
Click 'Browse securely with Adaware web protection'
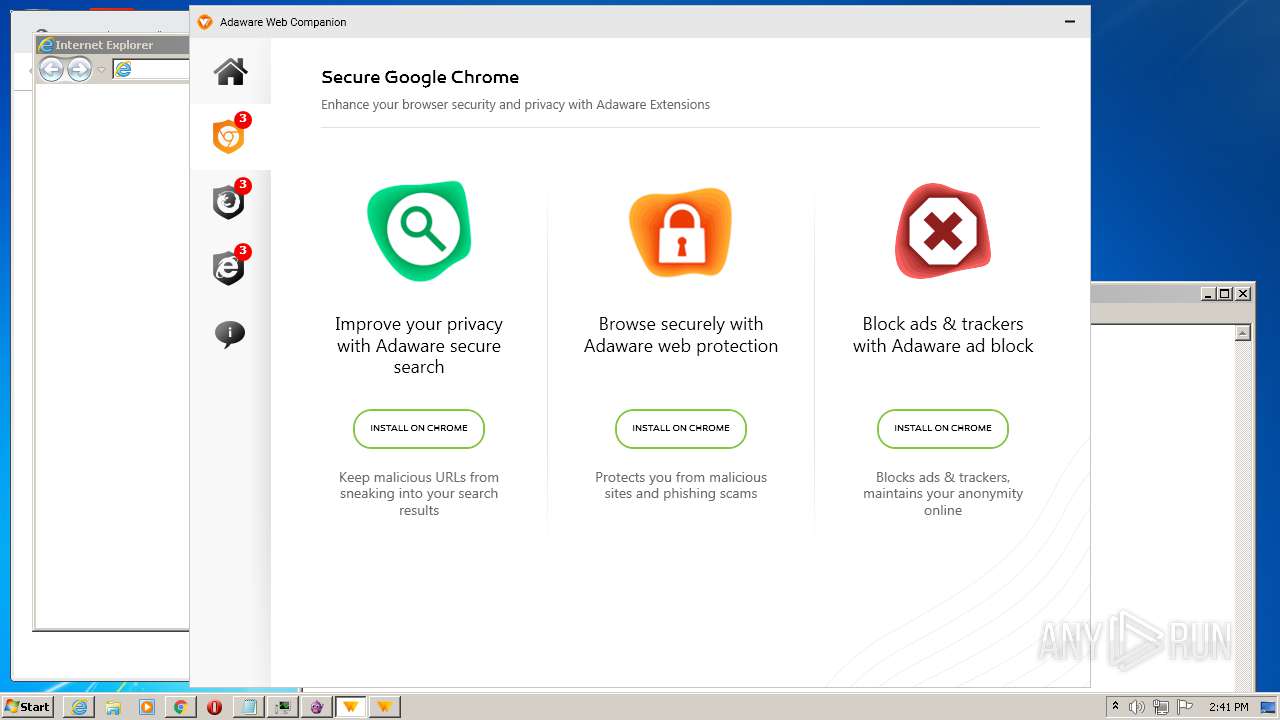[x=681, y=335]
